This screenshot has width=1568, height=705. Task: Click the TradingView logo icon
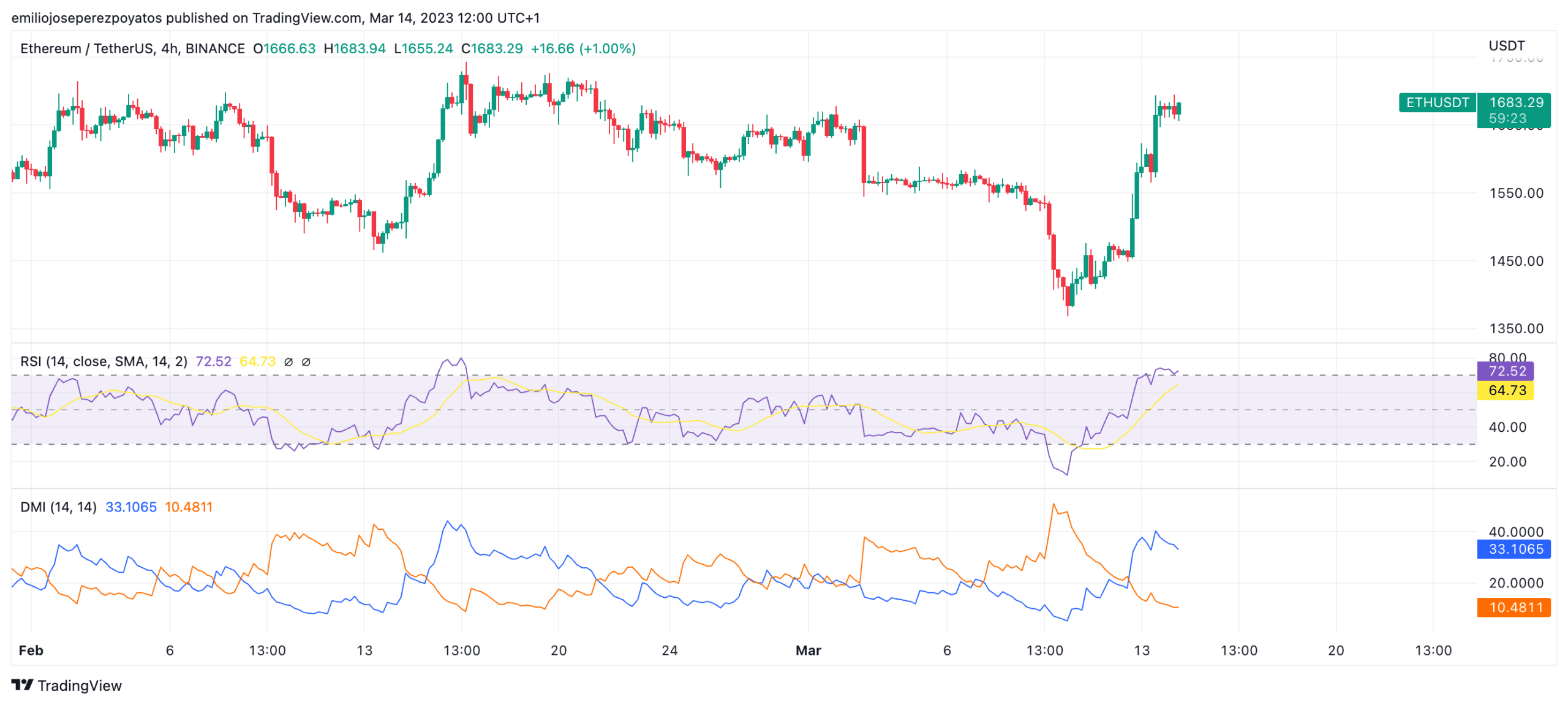click(x=22, y=685)
